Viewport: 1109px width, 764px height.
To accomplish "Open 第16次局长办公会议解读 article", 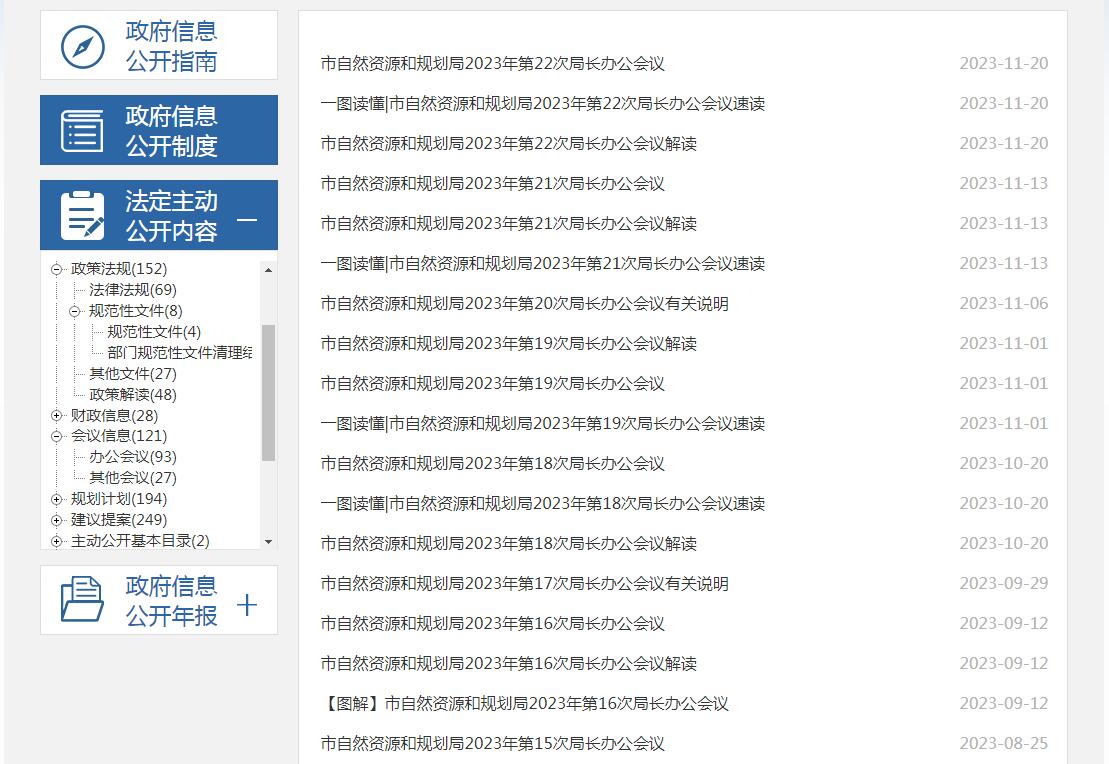I will pos(509,663).
